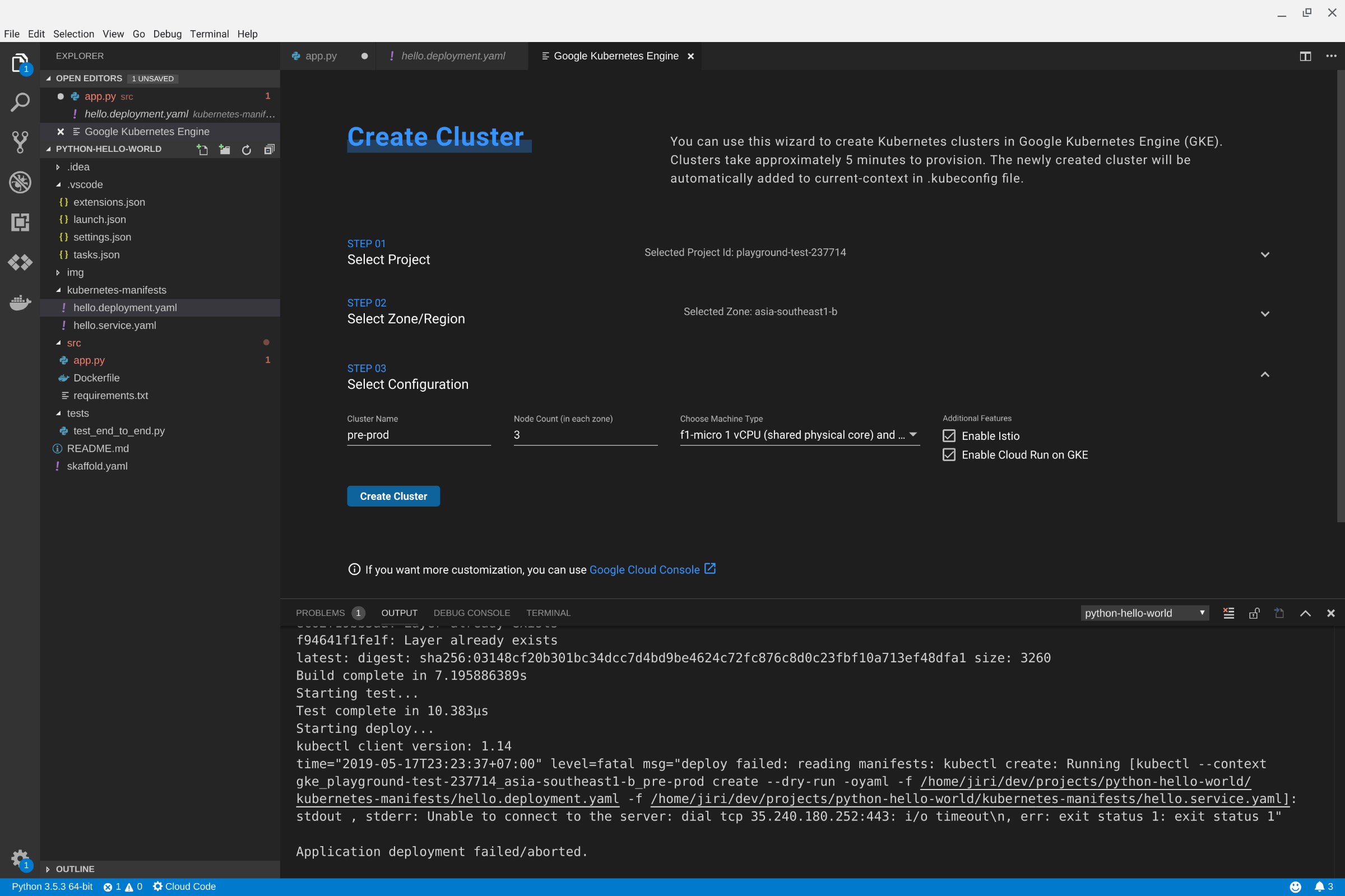1345x896 pixels.
Task: Toggle autoscroll lock in the output panel
Action: coord(1254,612)
